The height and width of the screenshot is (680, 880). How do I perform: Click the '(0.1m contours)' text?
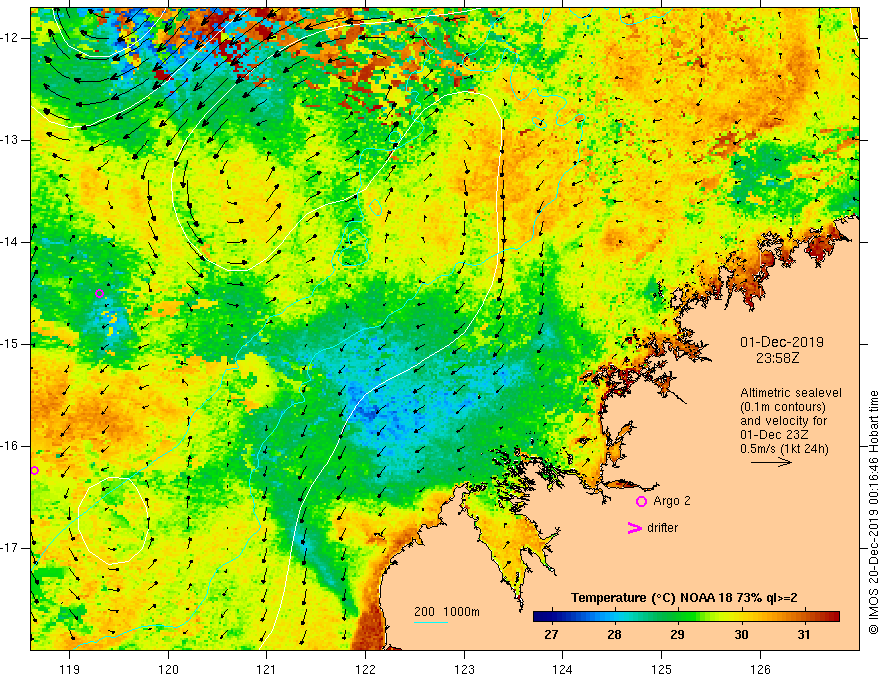[783, 407]
